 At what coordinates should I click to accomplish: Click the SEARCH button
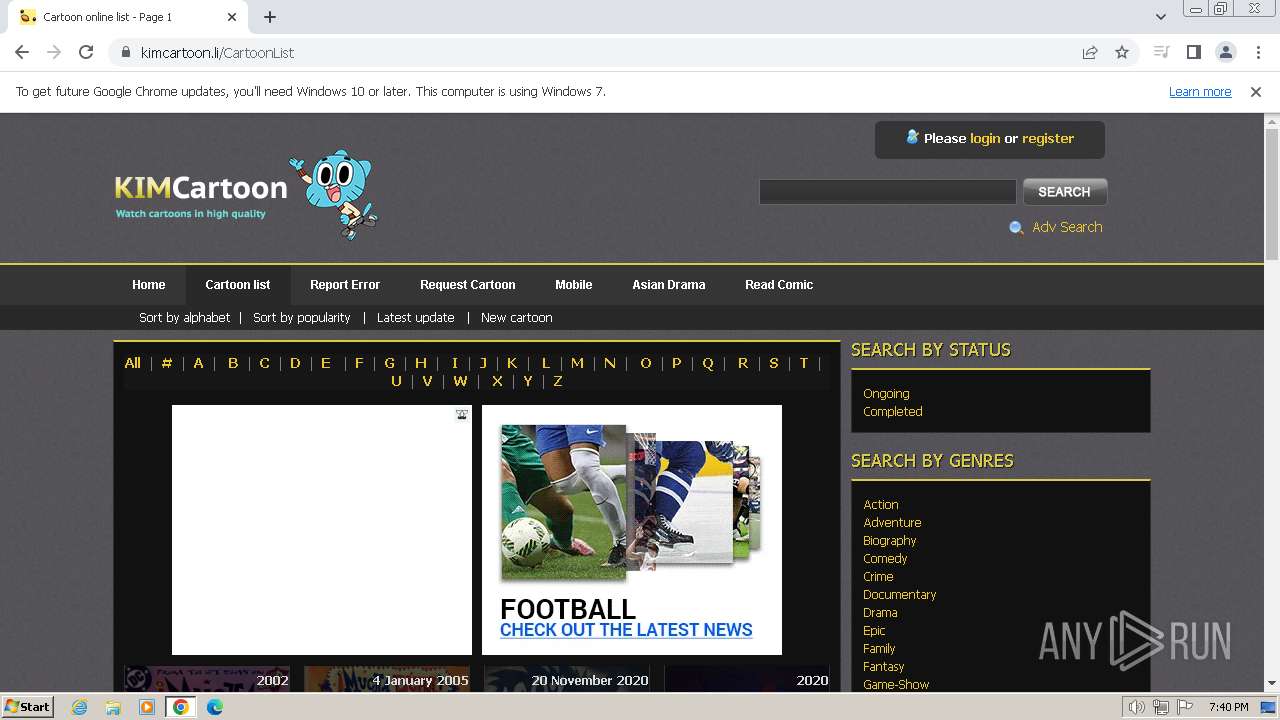1064,191
